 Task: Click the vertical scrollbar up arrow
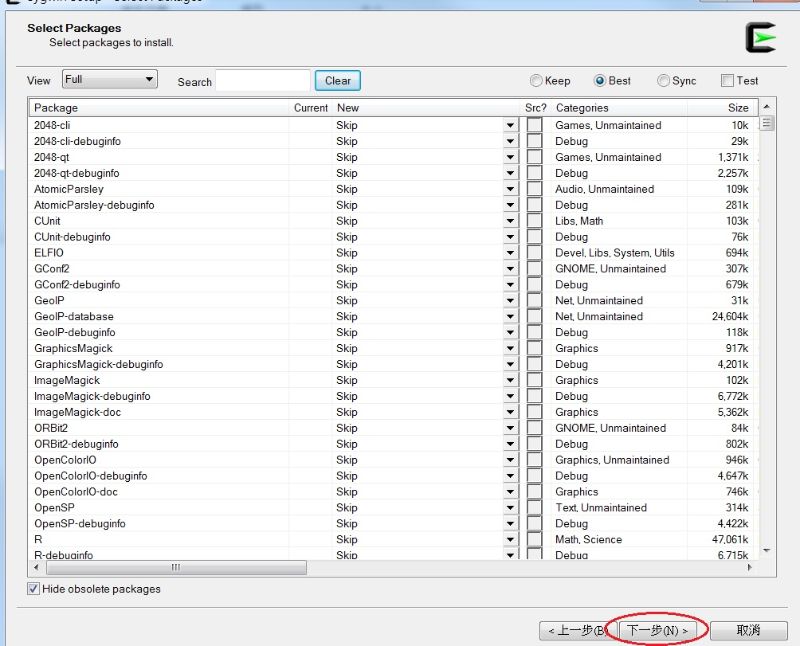[766, 107]
